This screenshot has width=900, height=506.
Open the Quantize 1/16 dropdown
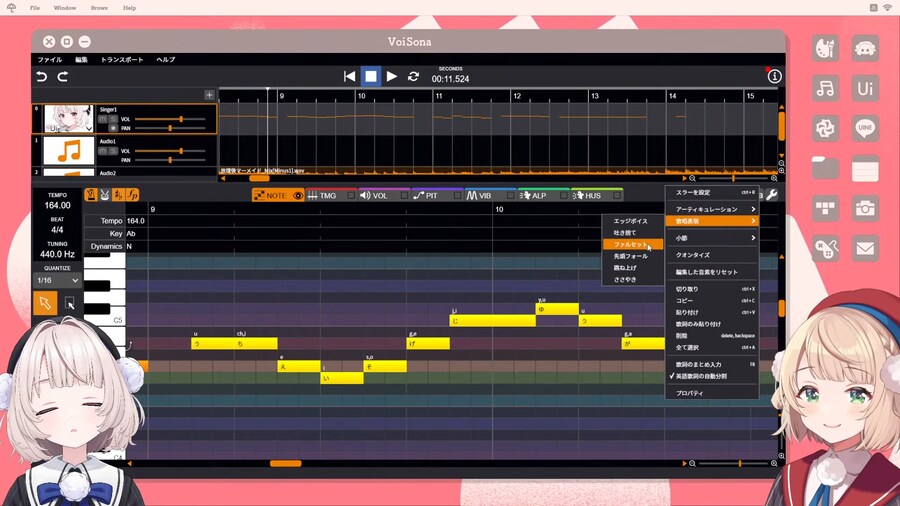(57, 281)
